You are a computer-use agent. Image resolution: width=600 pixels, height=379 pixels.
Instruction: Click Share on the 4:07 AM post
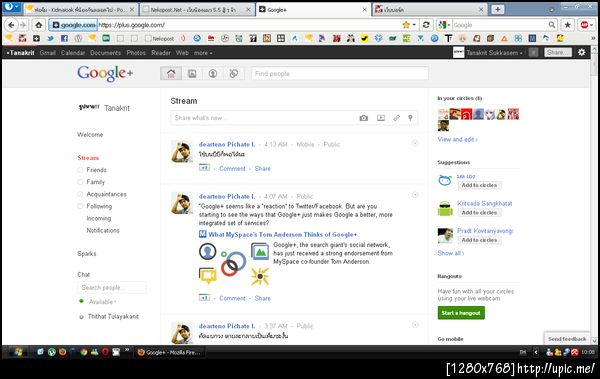262,298
